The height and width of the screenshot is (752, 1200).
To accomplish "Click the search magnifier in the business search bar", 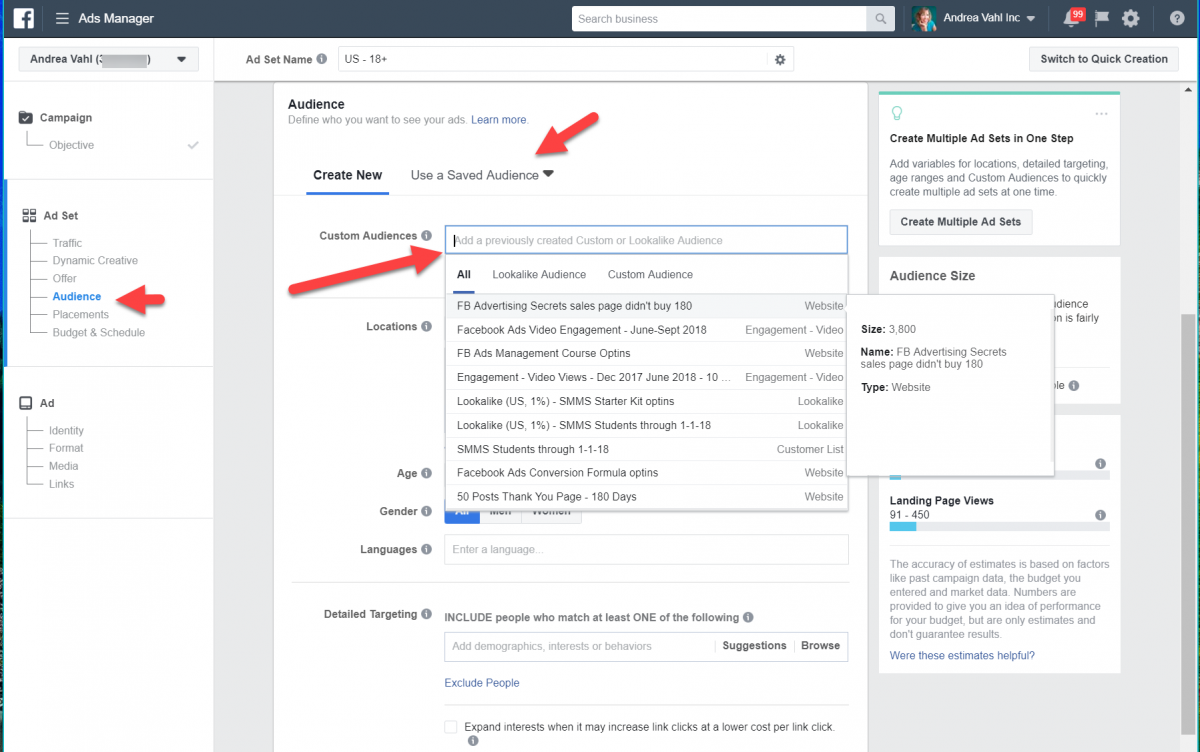I will click(x=880, y=18).
